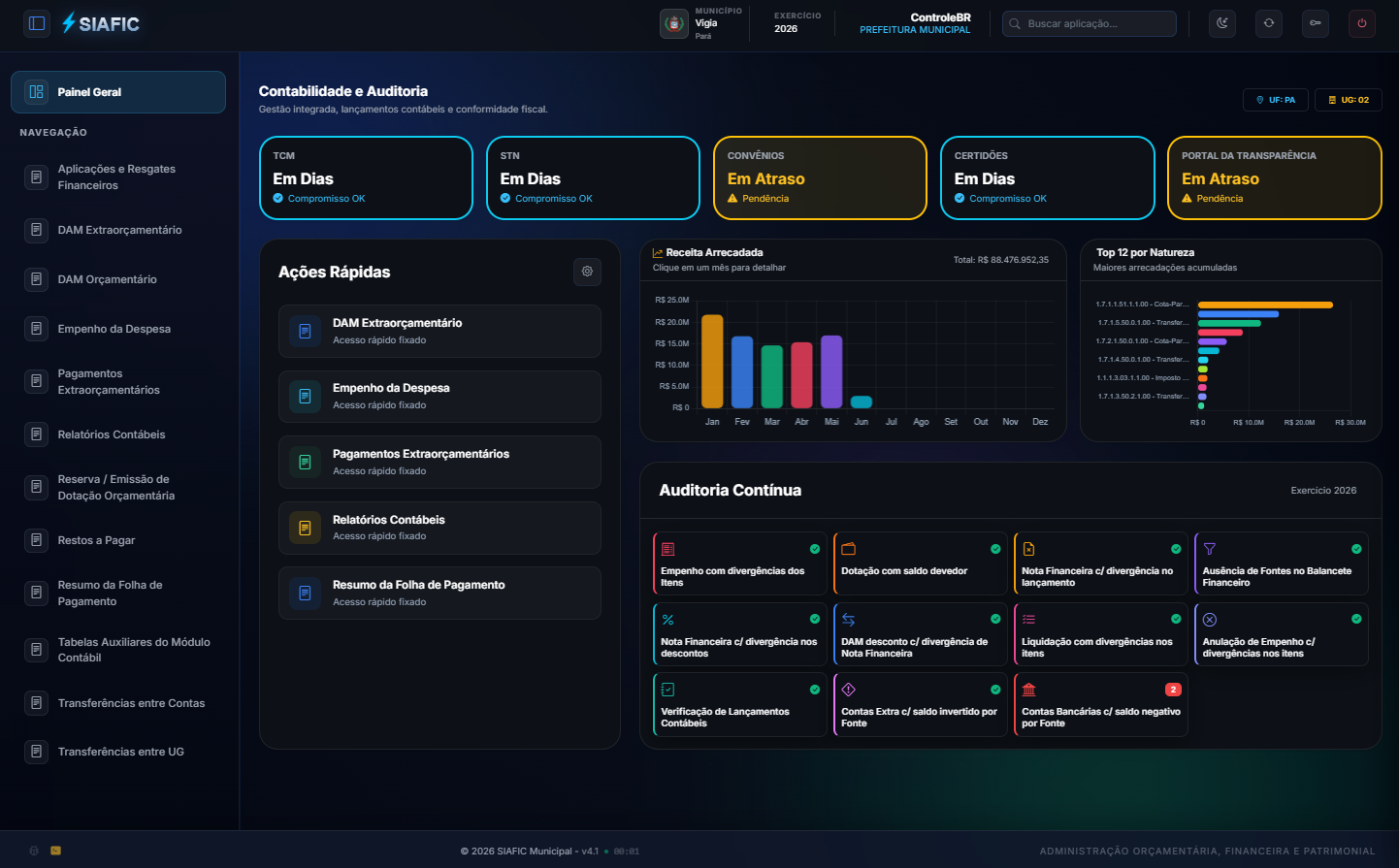Click the bug icon in the footer

tap(34, 851)
